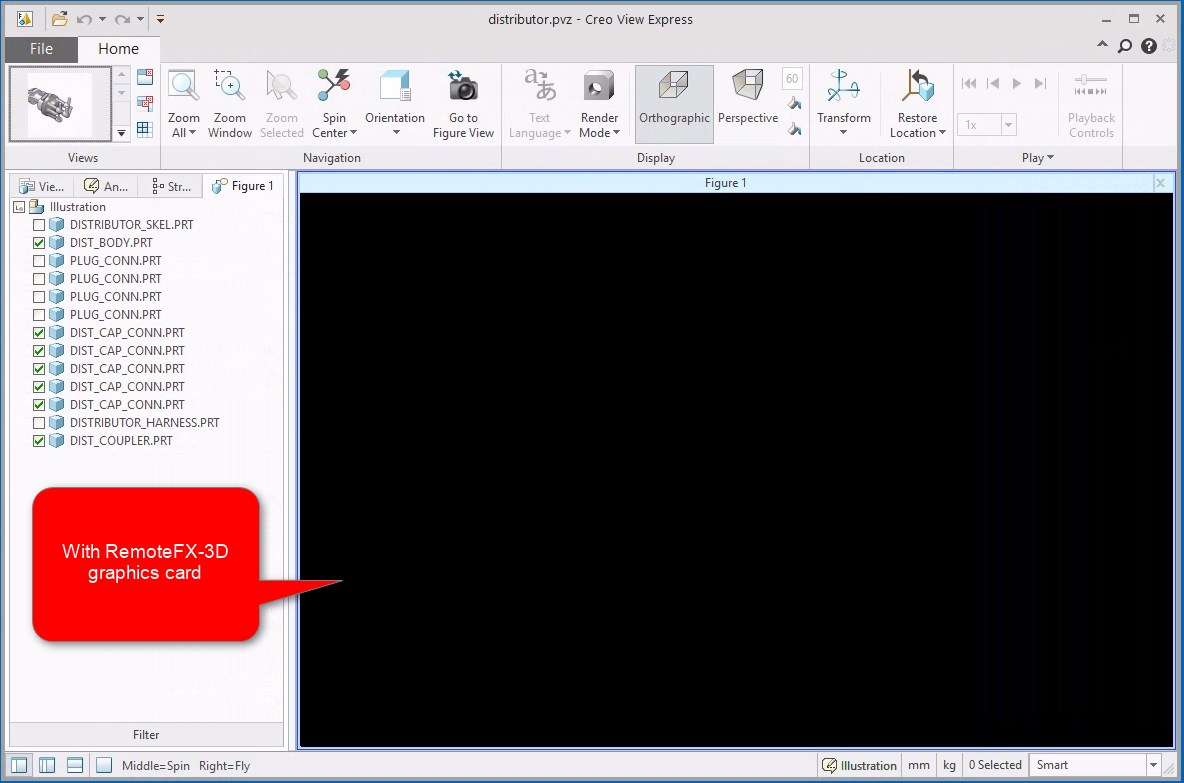Click the Illustration status bar button
The width and height of the screenshot is (1184, 783).
click(859, 765)
